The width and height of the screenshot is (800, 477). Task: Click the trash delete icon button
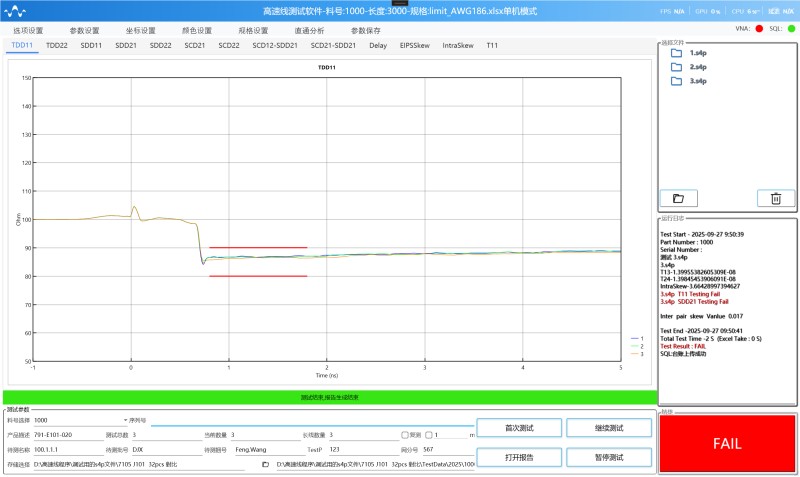tap(775, 198)
